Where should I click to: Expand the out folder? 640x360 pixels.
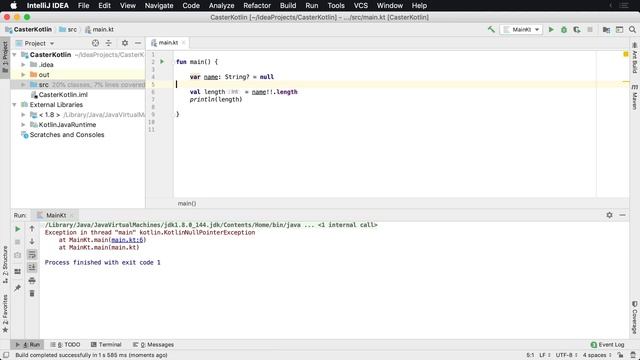[x=23, y=75]
